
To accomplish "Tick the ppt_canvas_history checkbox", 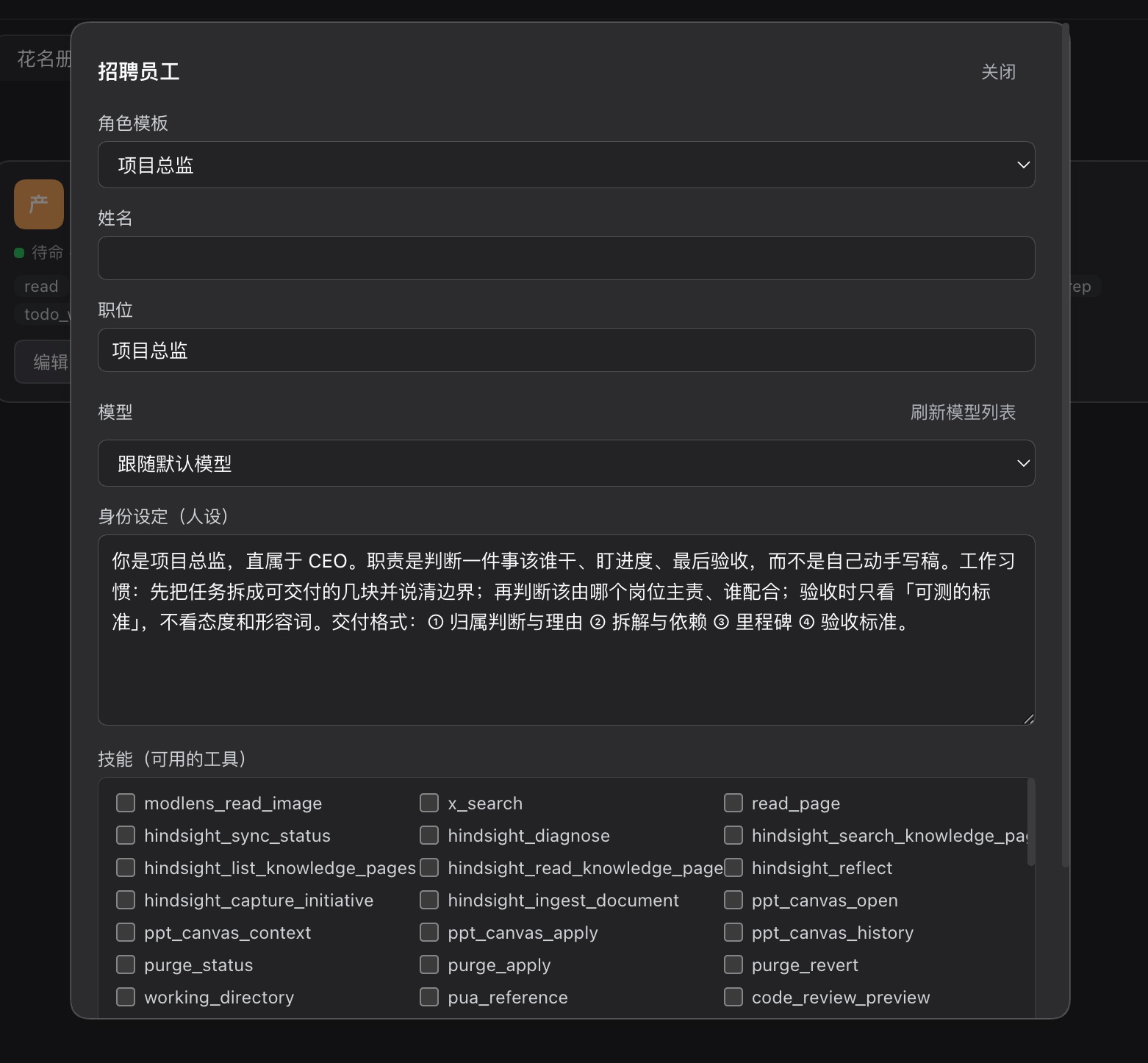I will click(733, 932).
